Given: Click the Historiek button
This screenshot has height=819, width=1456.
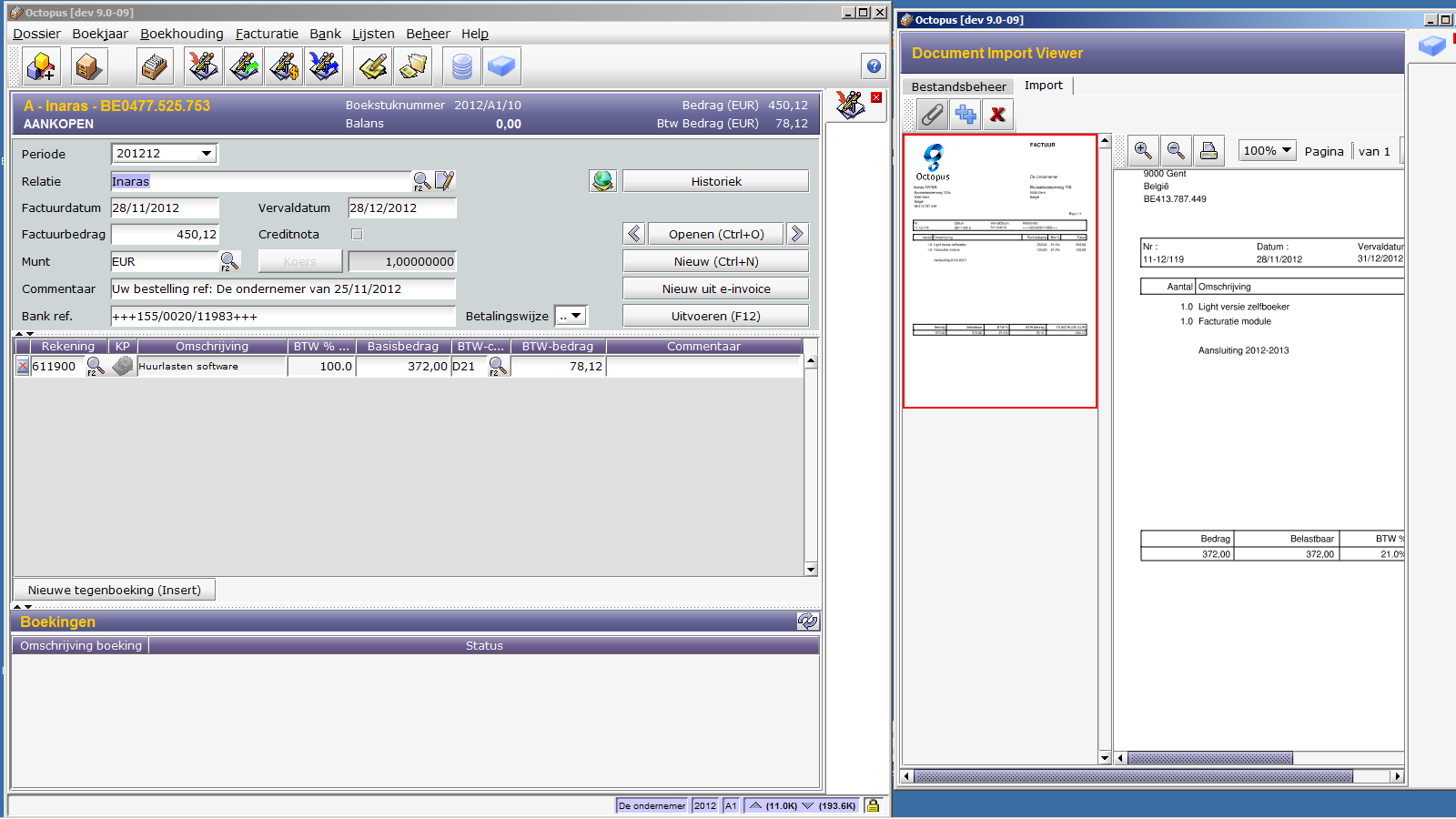Looking at the screenshot, I should [x=716, y=181].
